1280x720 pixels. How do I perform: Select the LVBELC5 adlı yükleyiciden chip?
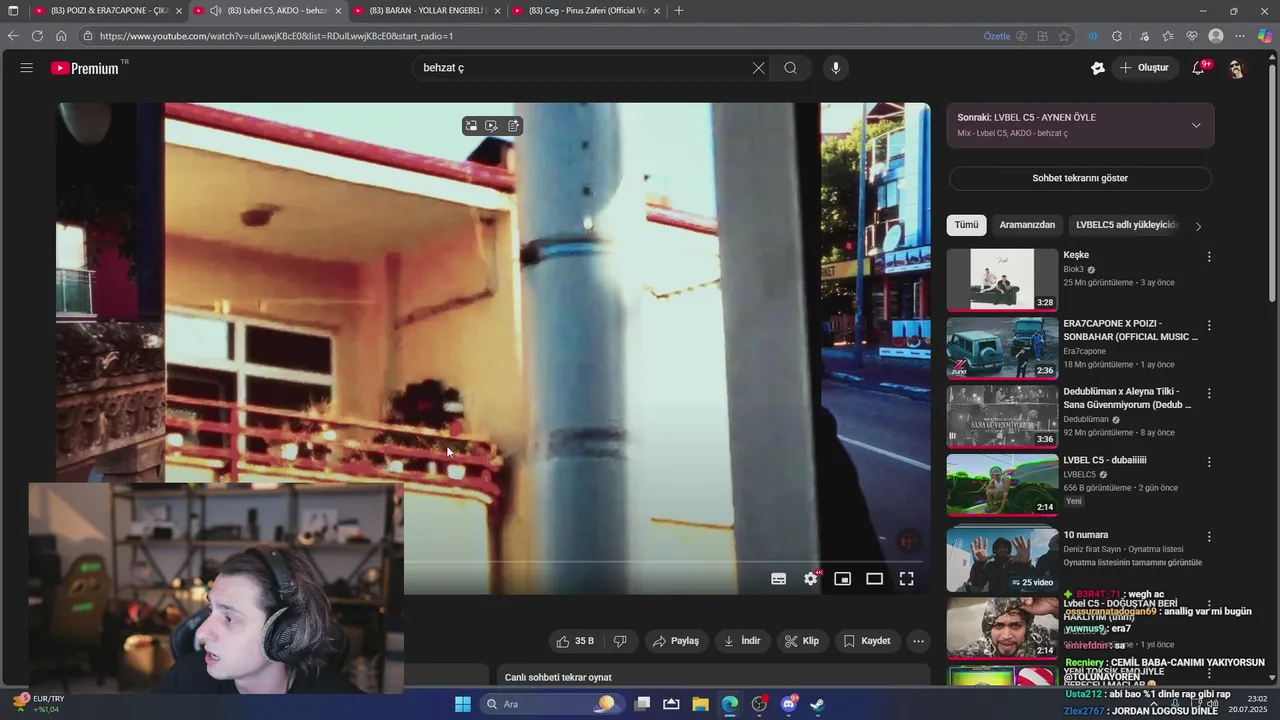click(x=1126, y=225)
